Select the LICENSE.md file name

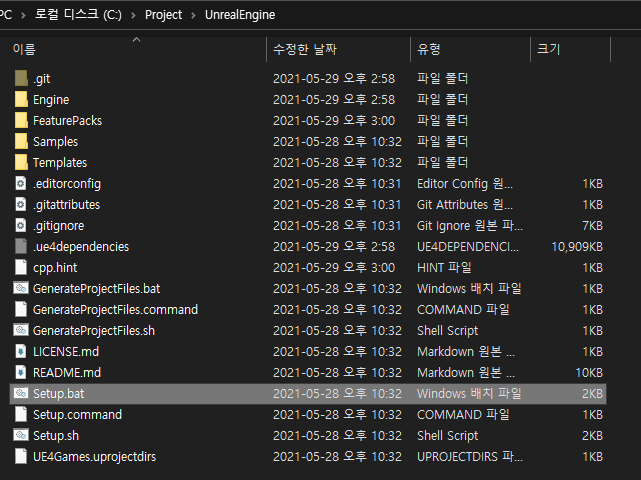pyautogui.click(x=66, y=352)
